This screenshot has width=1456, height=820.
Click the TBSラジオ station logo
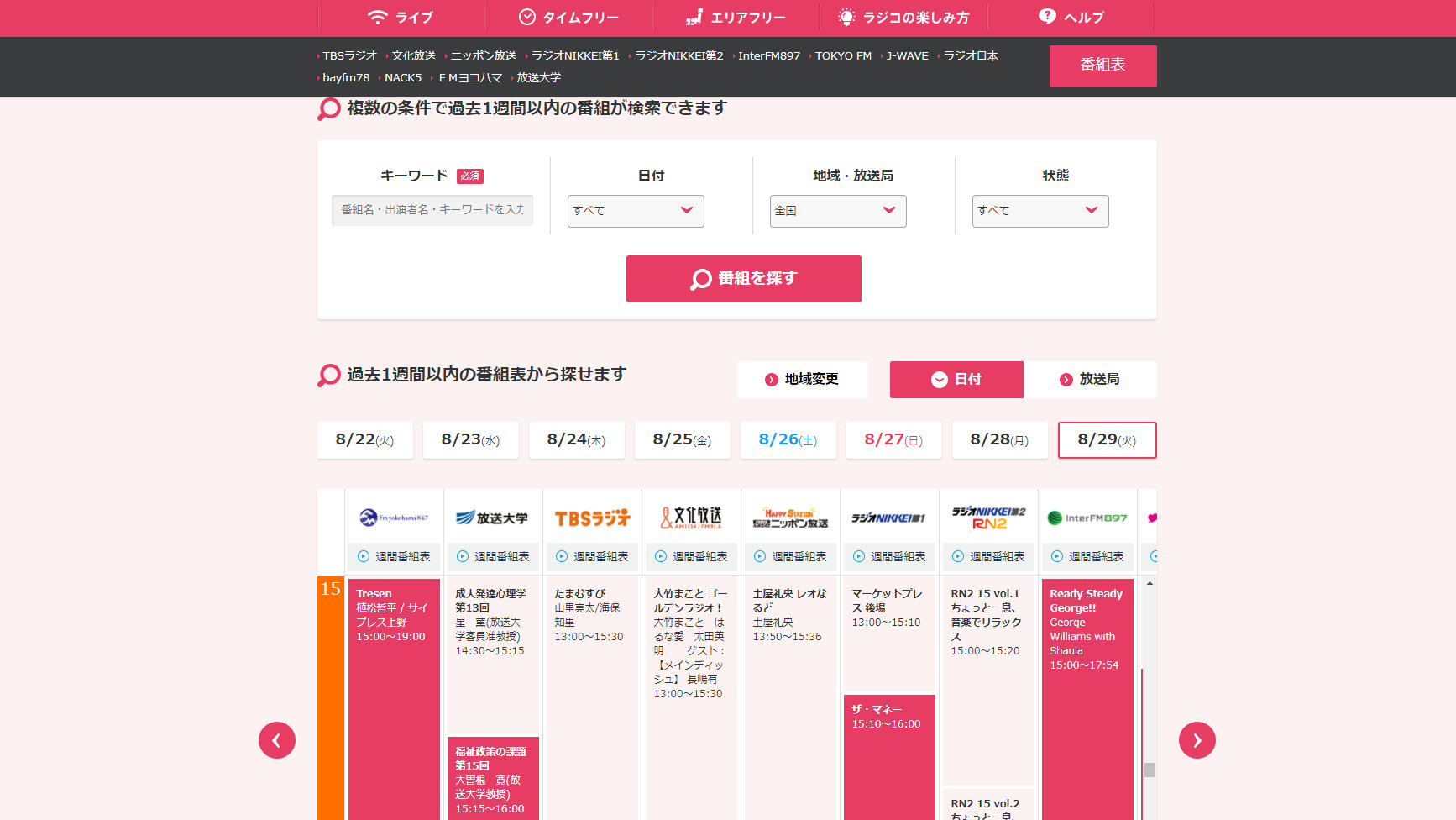592,518
